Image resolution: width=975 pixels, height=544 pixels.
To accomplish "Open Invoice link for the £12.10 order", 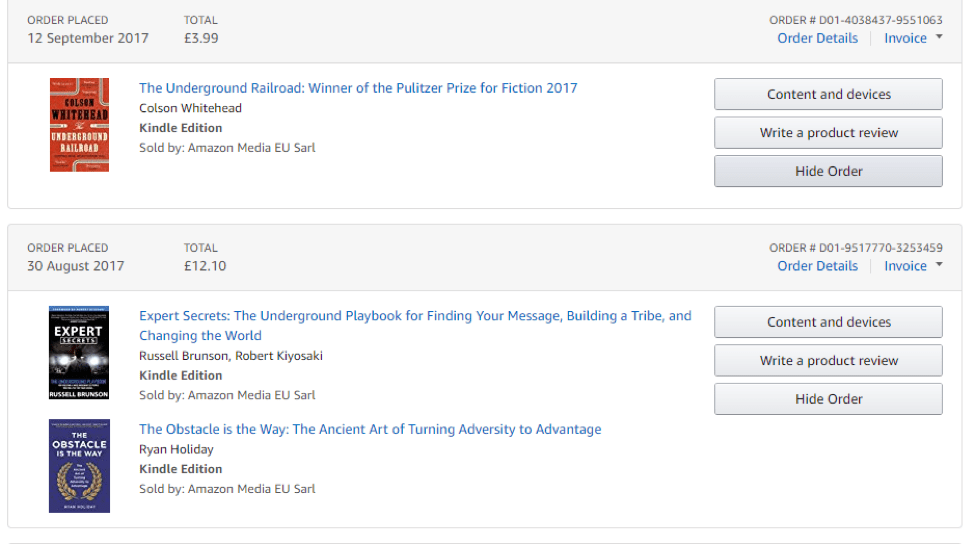I will (x=905, y=265).
